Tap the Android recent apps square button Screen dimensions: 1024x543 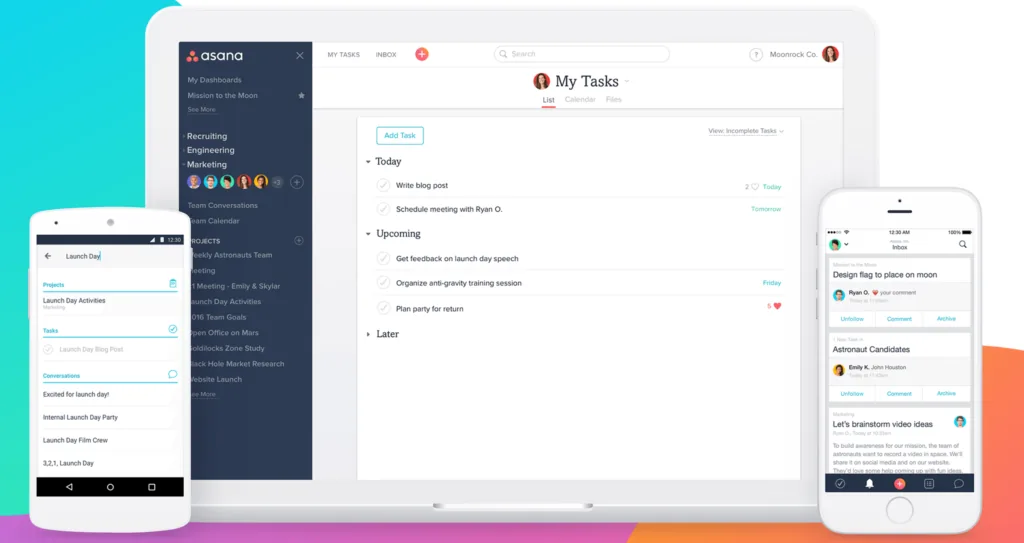(x=152, y=487)
